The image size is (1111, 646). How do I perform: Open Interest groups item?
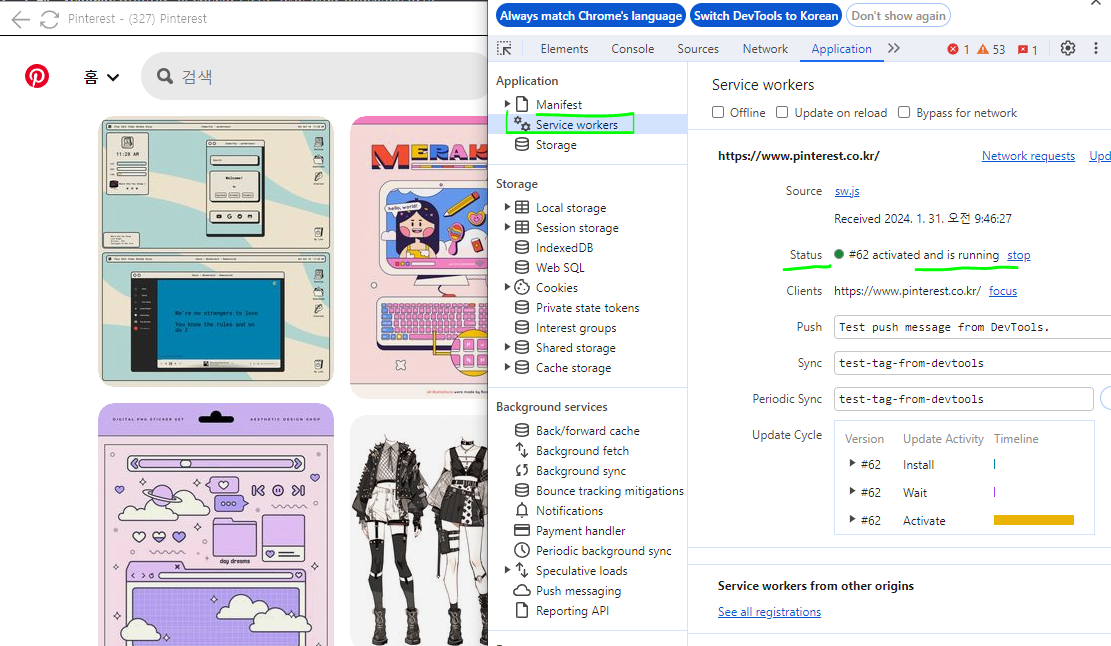point(575,327)
